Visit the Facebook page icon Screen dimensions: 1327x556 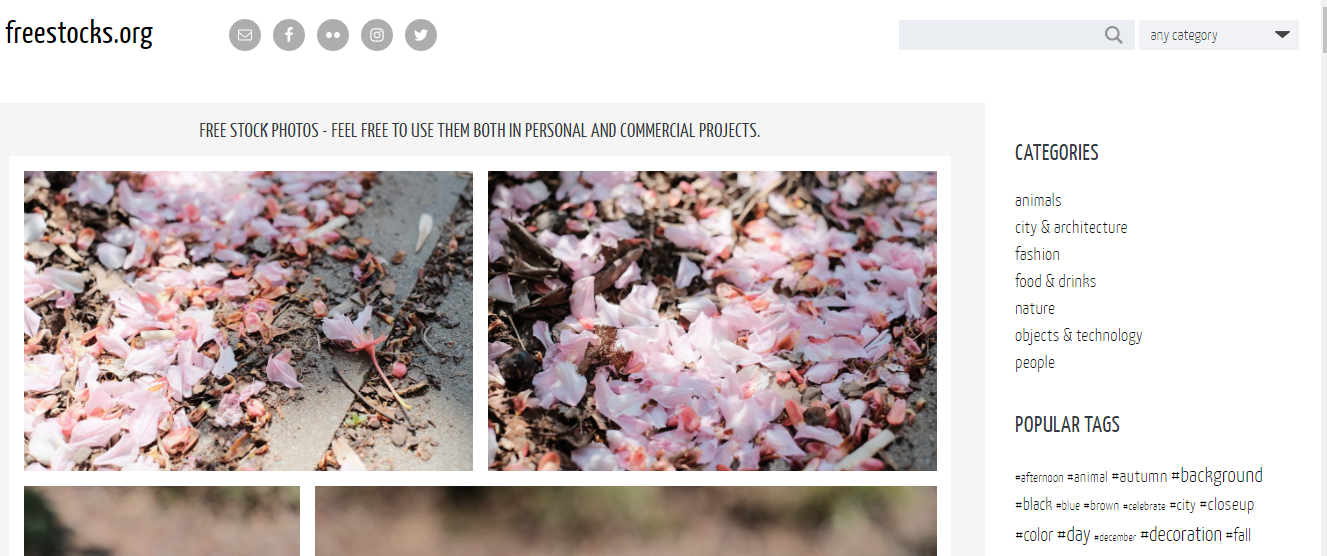[x=289, y=35]
